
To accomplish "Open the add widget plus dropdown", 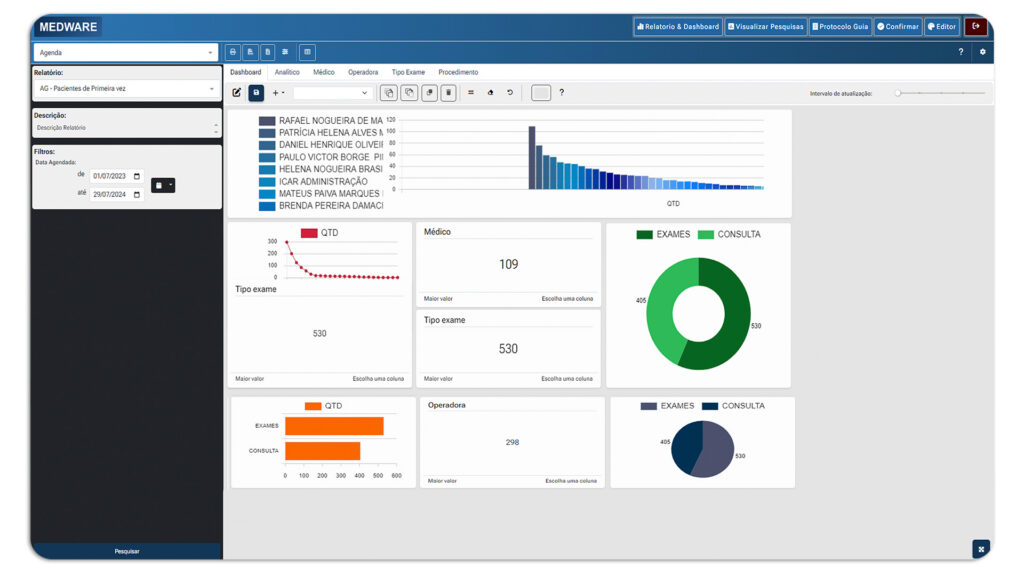I will (x=278, y=93).
